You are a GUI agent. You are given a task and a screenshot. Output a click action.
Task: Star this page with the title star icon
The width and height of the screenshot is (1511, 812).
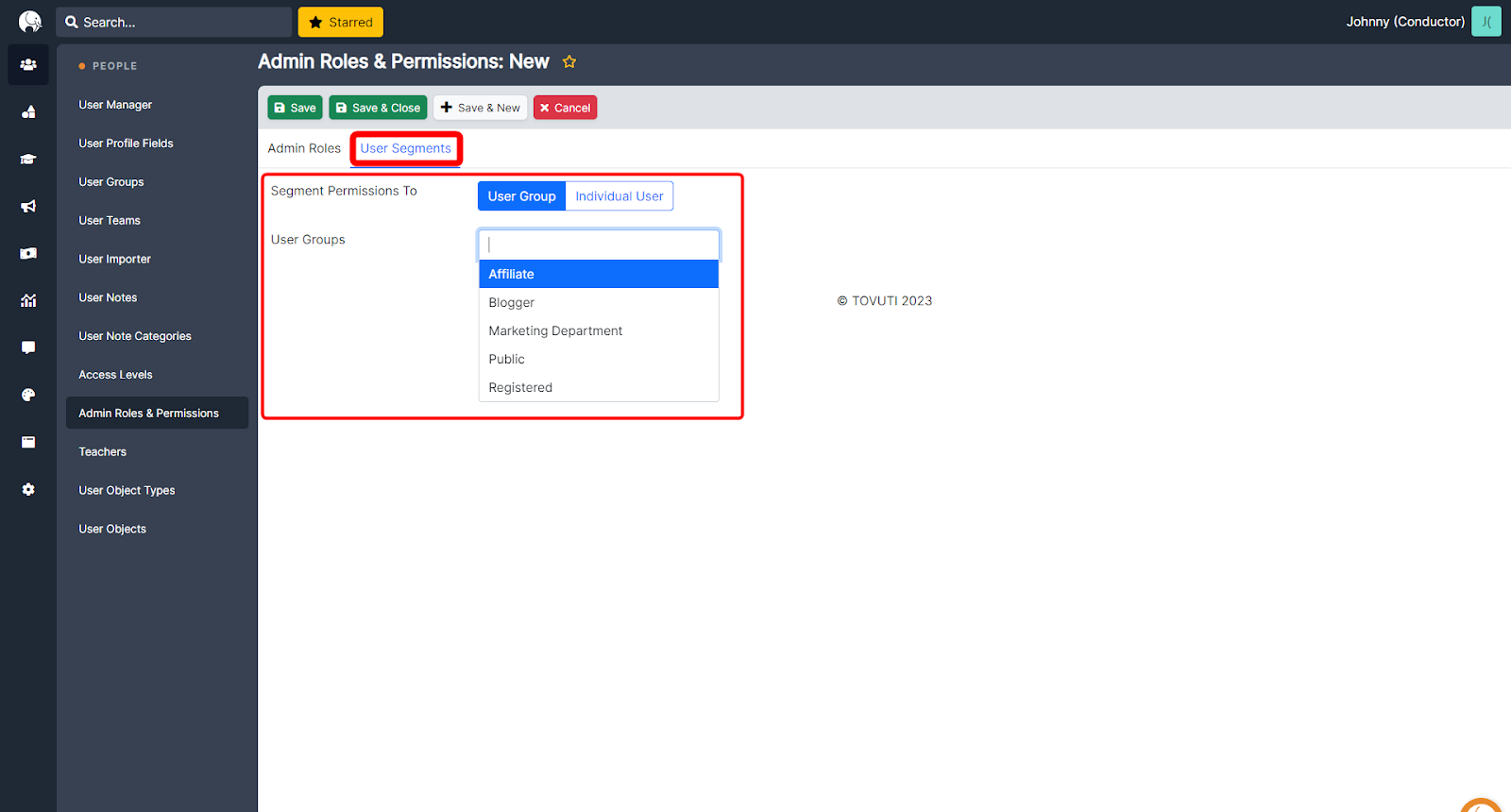point(569,61)
